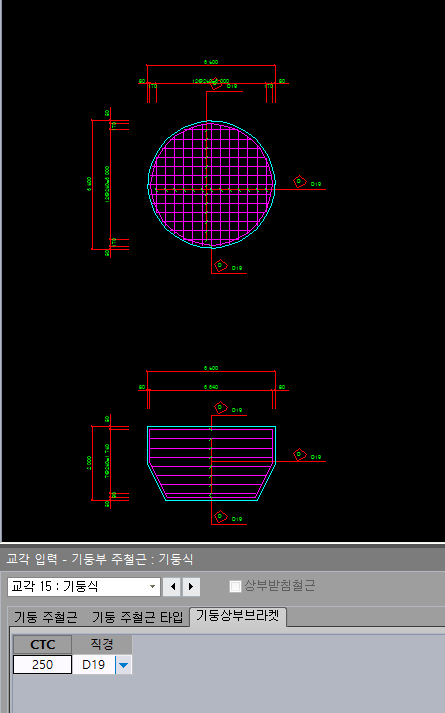This screenshot has height=713, width=445.
Task: Select the D19 diameter cell
Action: click(94, 665)
